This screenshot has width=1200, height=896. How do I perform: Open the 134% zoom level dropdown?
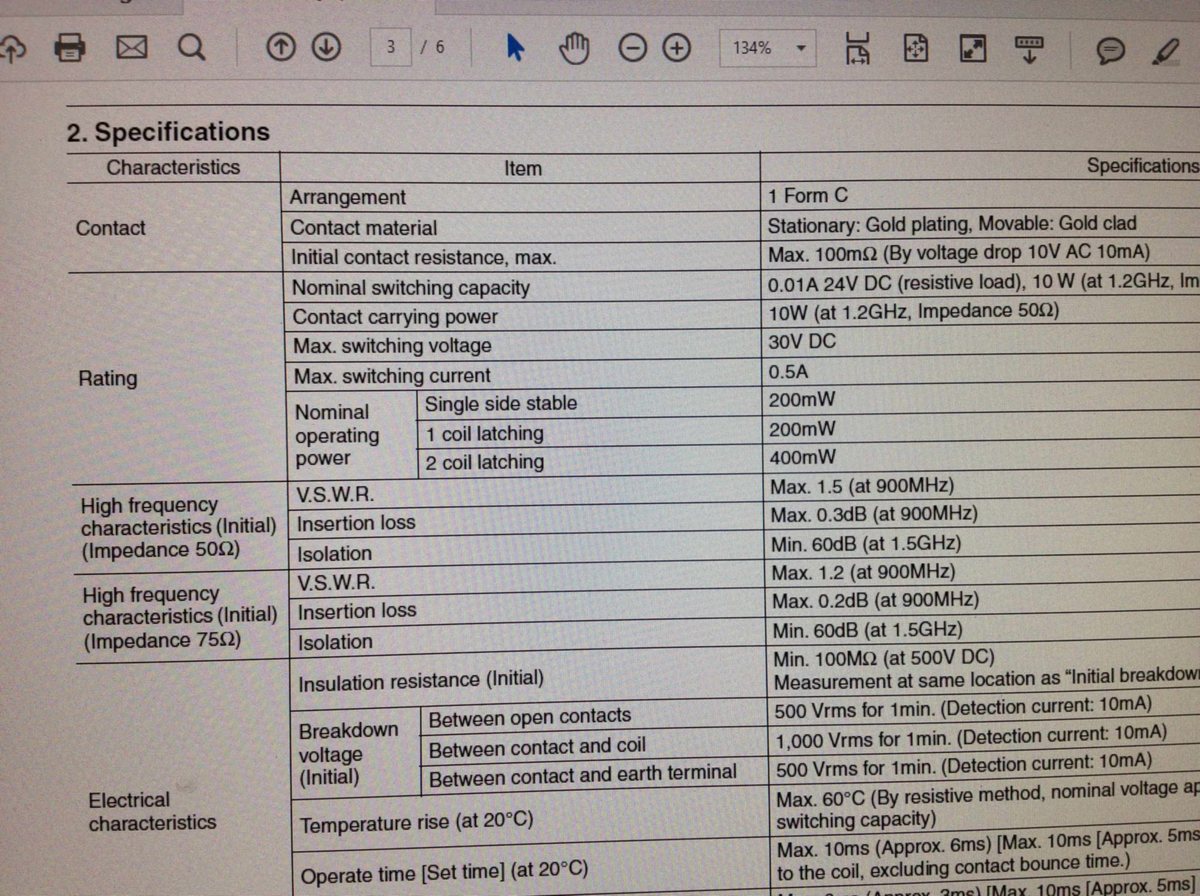(x=766, y=48)
